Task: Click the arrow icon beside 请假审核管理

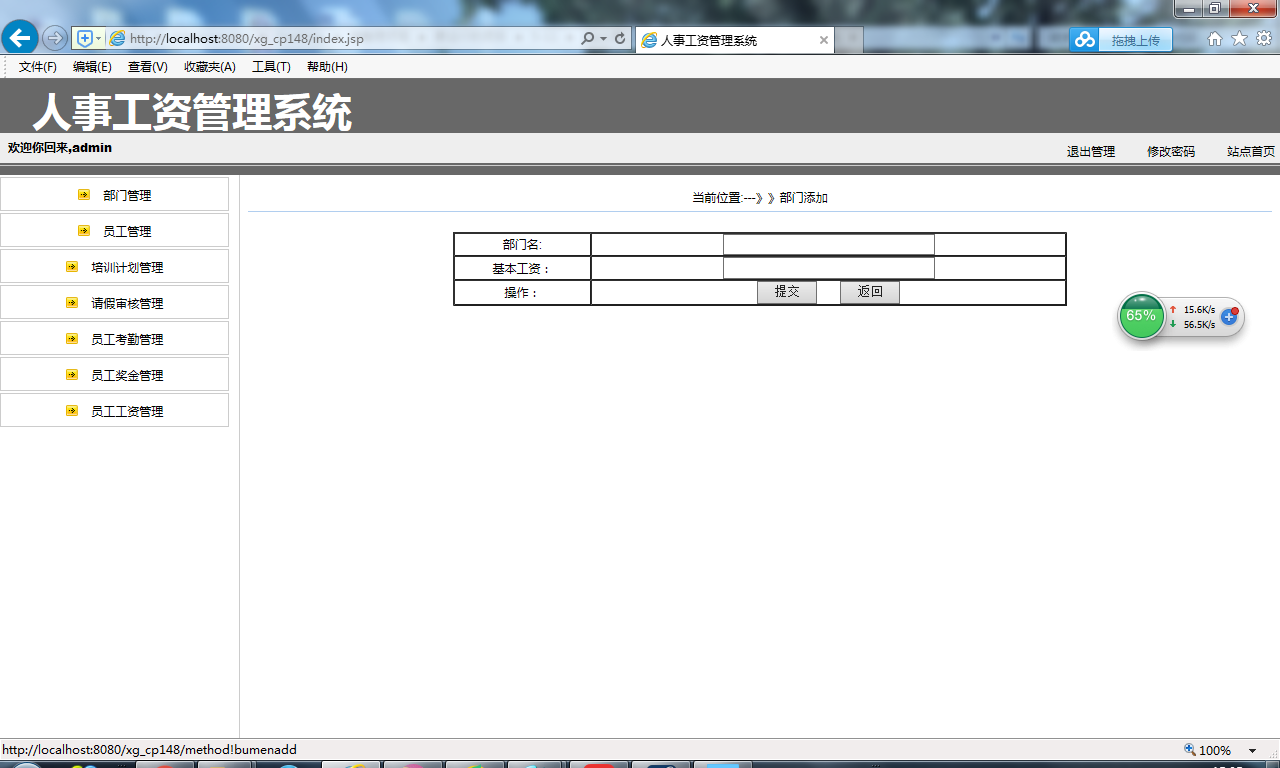Action: [x=72, y=303]
